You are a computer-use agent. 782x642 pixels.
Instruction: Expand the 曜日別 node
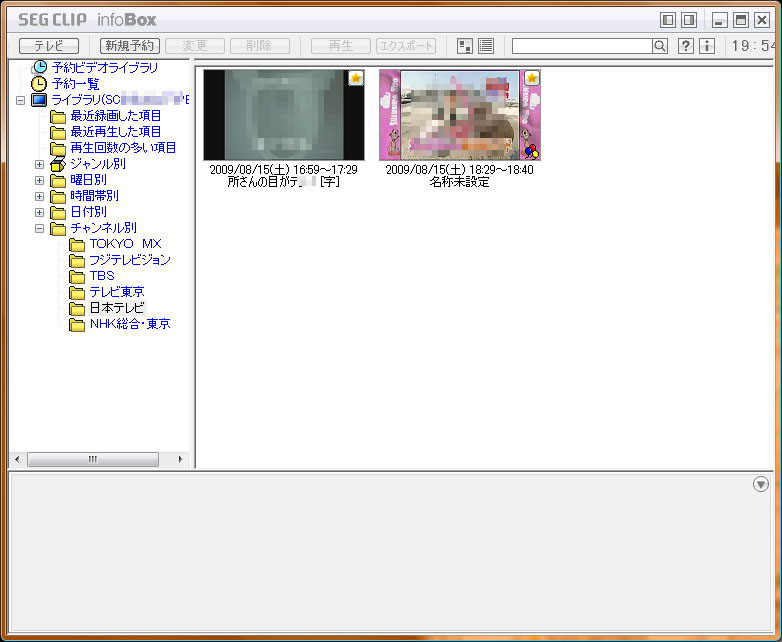(x=39, y=180)
